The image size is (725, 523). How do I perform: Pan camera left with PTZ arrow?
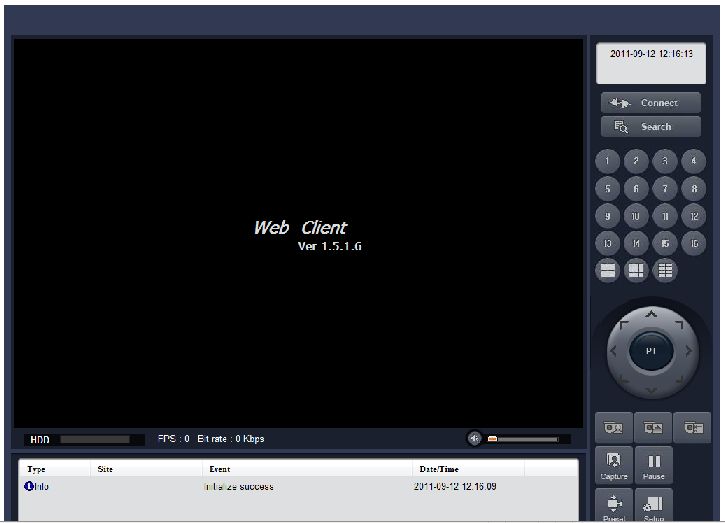coord(614,351)
